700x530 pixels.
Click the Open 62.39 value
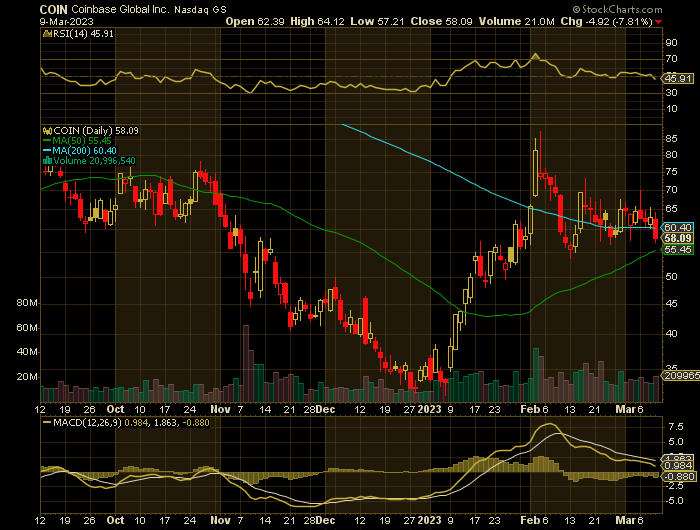point(255,21)
